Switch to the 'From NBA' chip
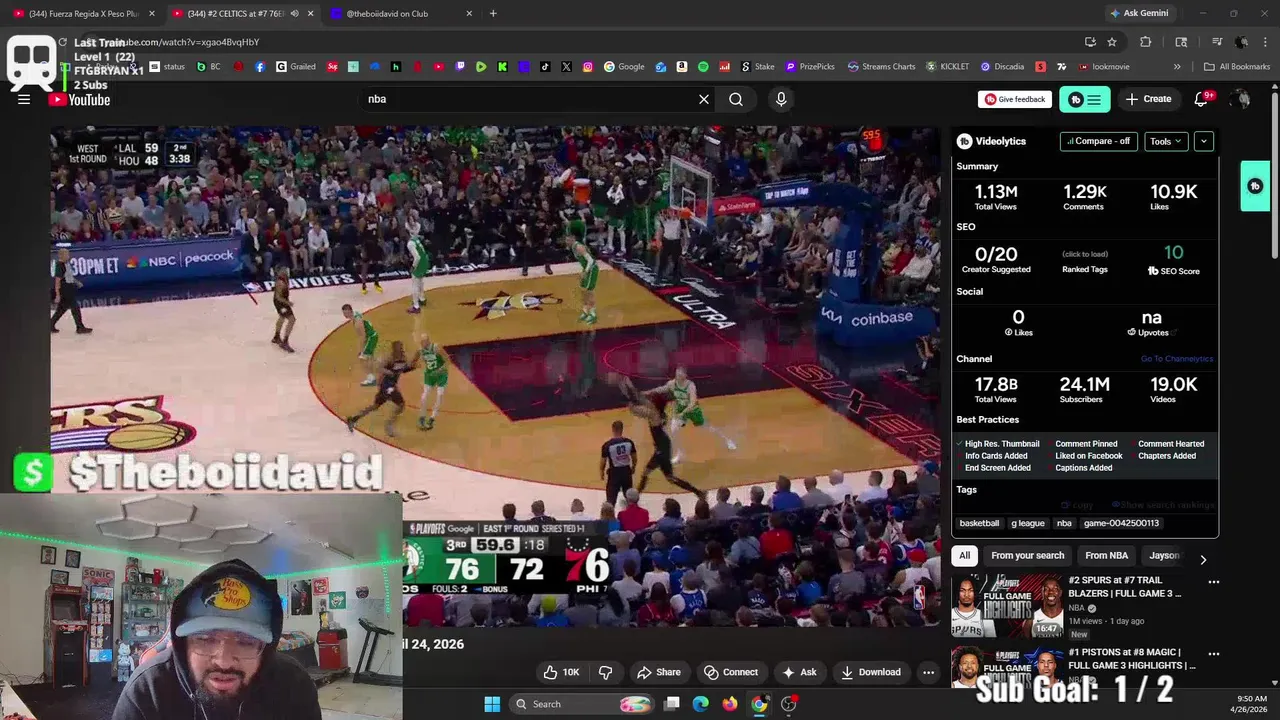The image size is (1280, 720). [x=1106, y=555]
